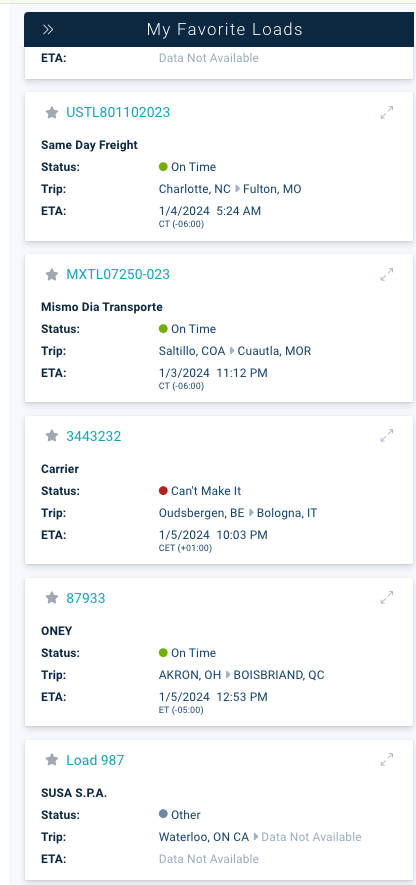The image size is (416, 885).
Task: Toggle favorite star for MXTL07250-023
Action: (52, 274)
